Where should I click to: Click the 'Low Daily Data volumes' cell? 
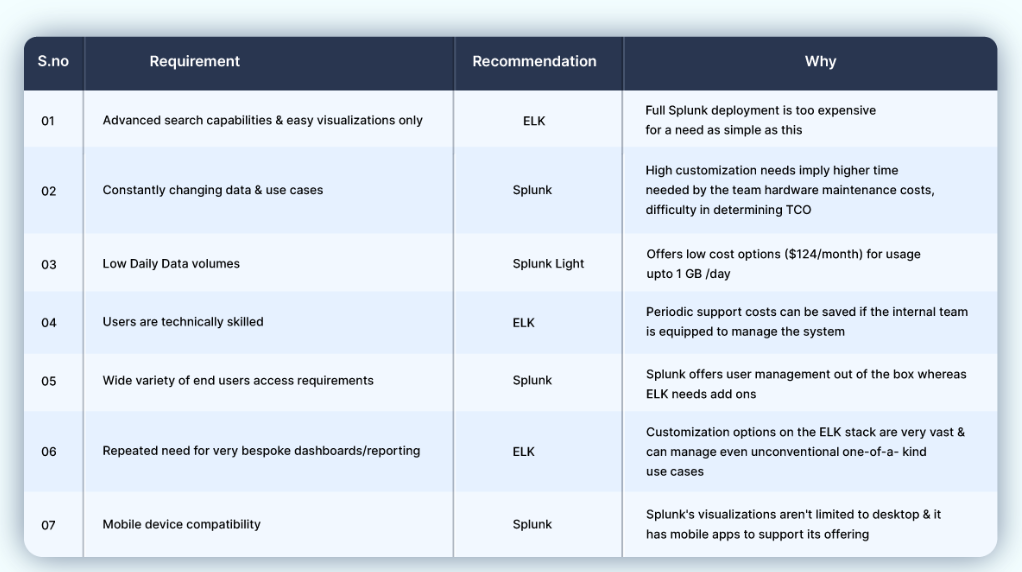(x=171, y=264)
